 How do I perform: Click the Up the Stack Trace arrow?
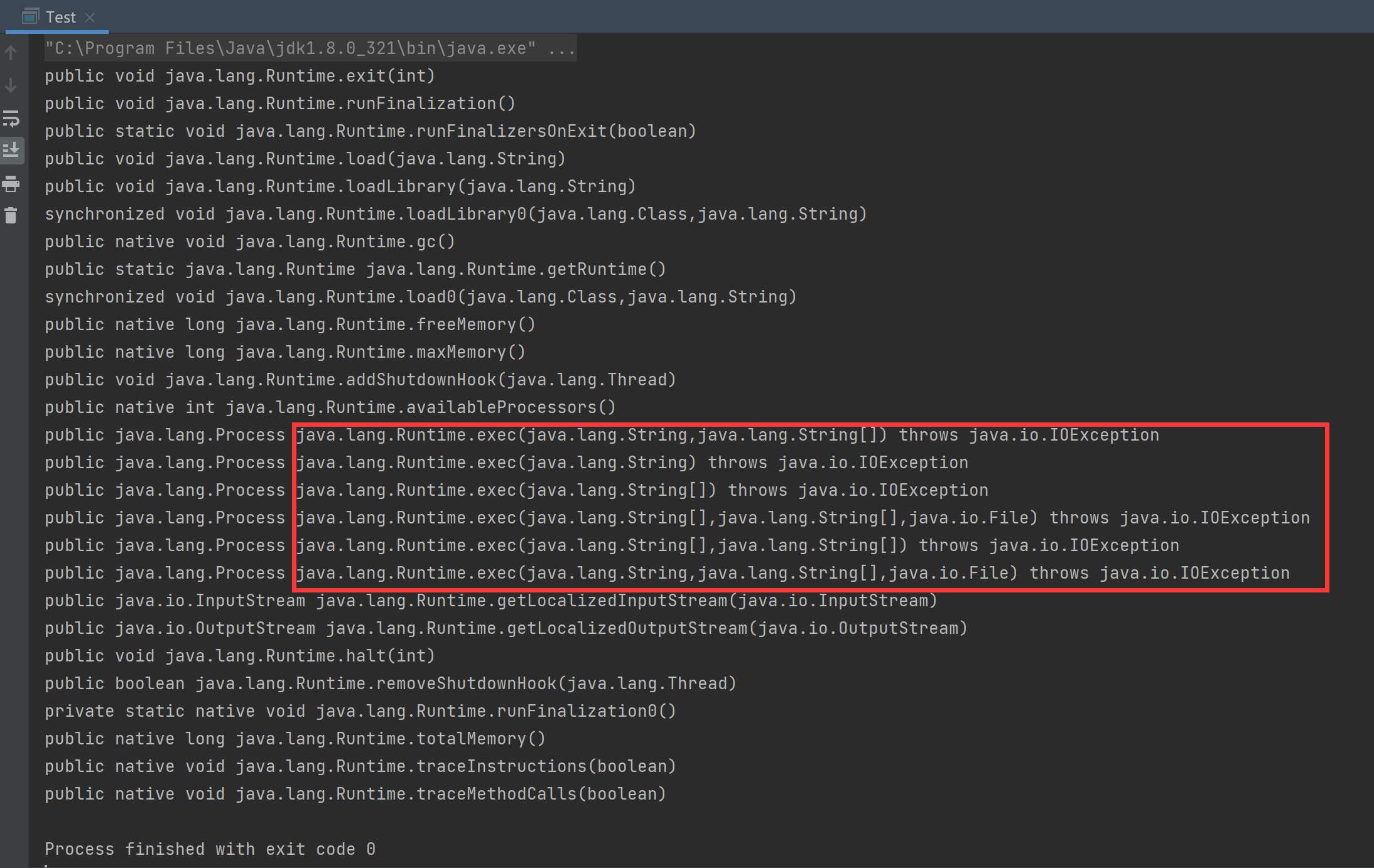point(11,53)
